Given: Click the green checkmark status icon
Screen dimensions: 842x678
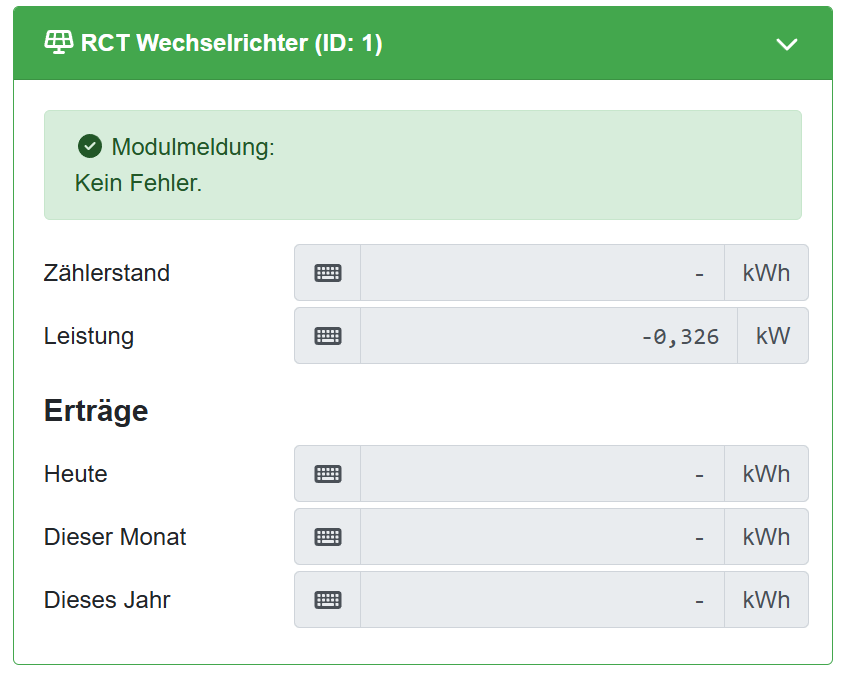Looking at the screenshot, I should coord(90,146).
